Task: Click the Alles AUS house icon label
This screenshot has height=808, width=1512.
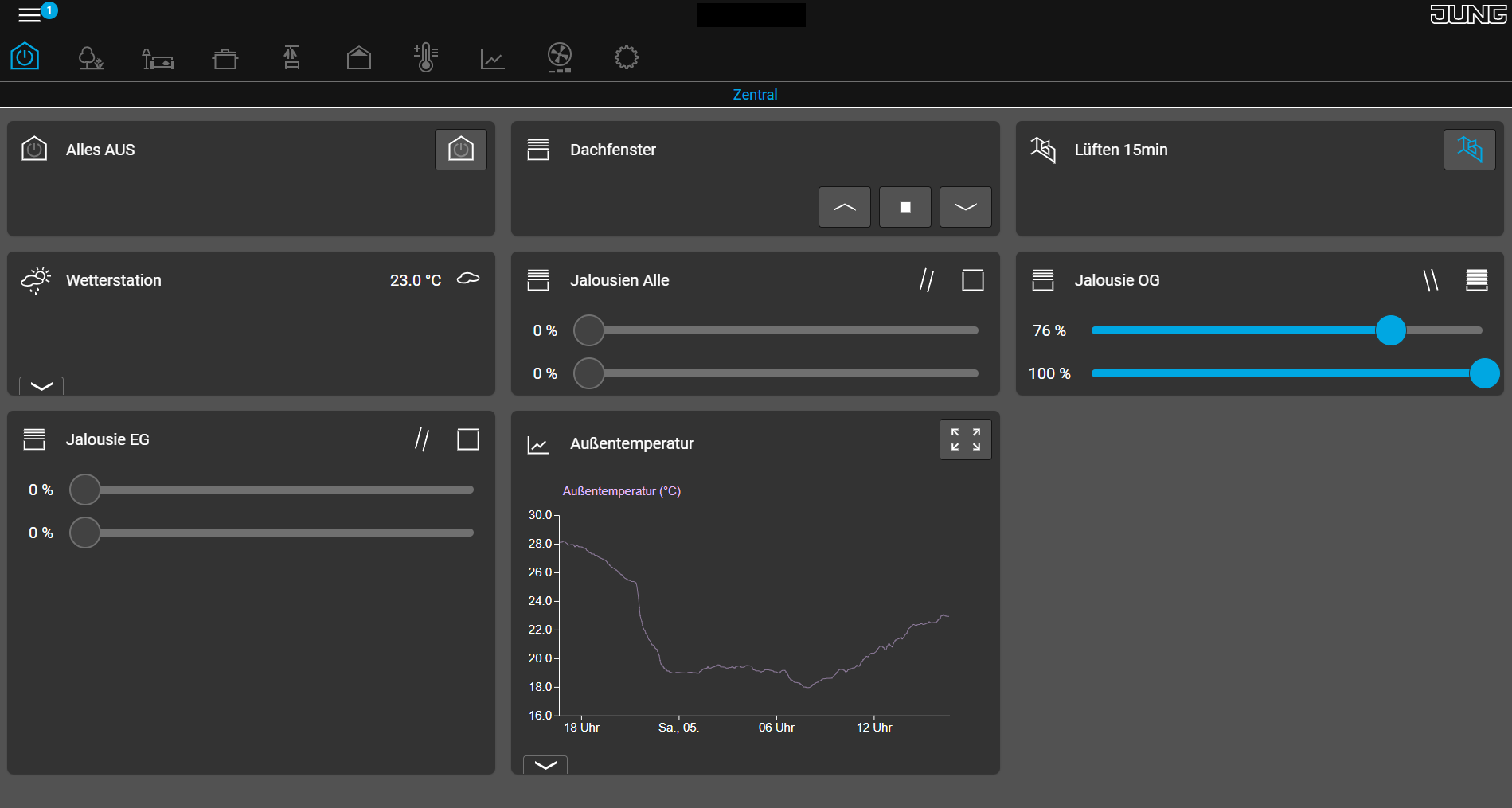Action: coord(34,149)
